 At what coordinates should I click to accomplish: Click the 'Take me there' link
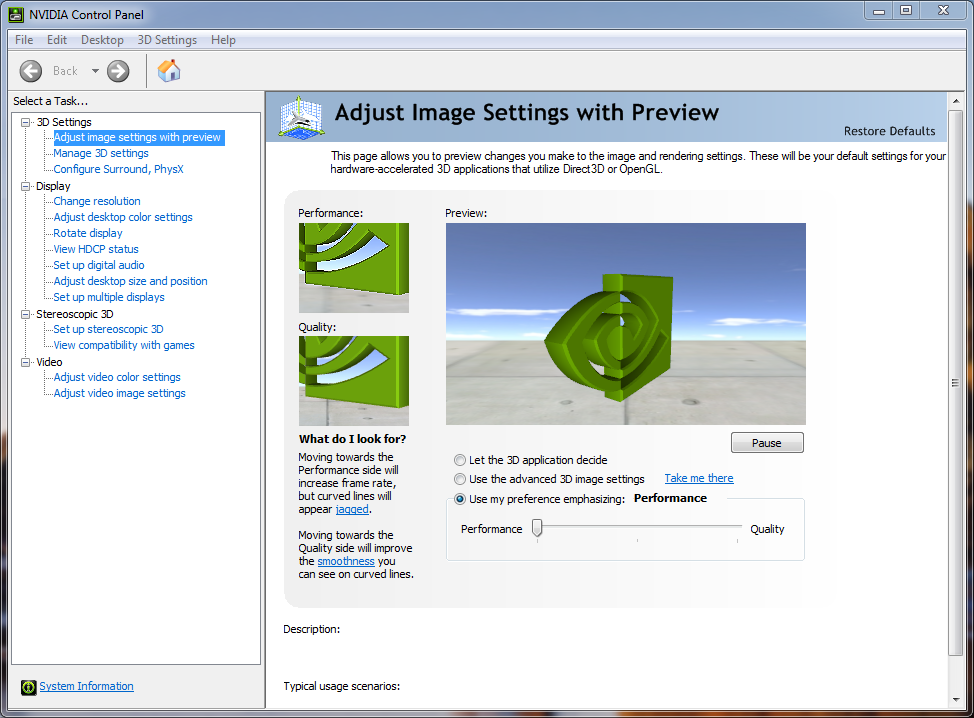click(x=698, y=478)
